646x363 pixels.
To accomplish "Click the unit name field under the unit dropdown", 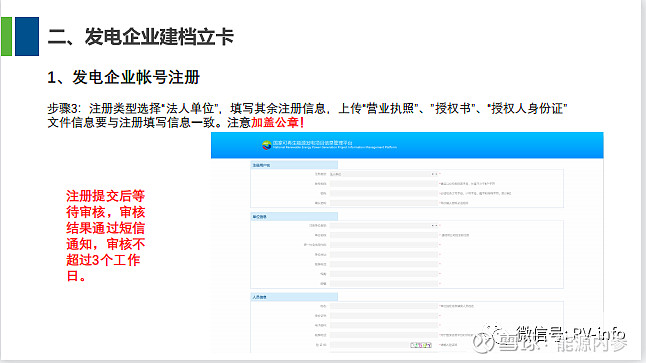I will point(384,235).
